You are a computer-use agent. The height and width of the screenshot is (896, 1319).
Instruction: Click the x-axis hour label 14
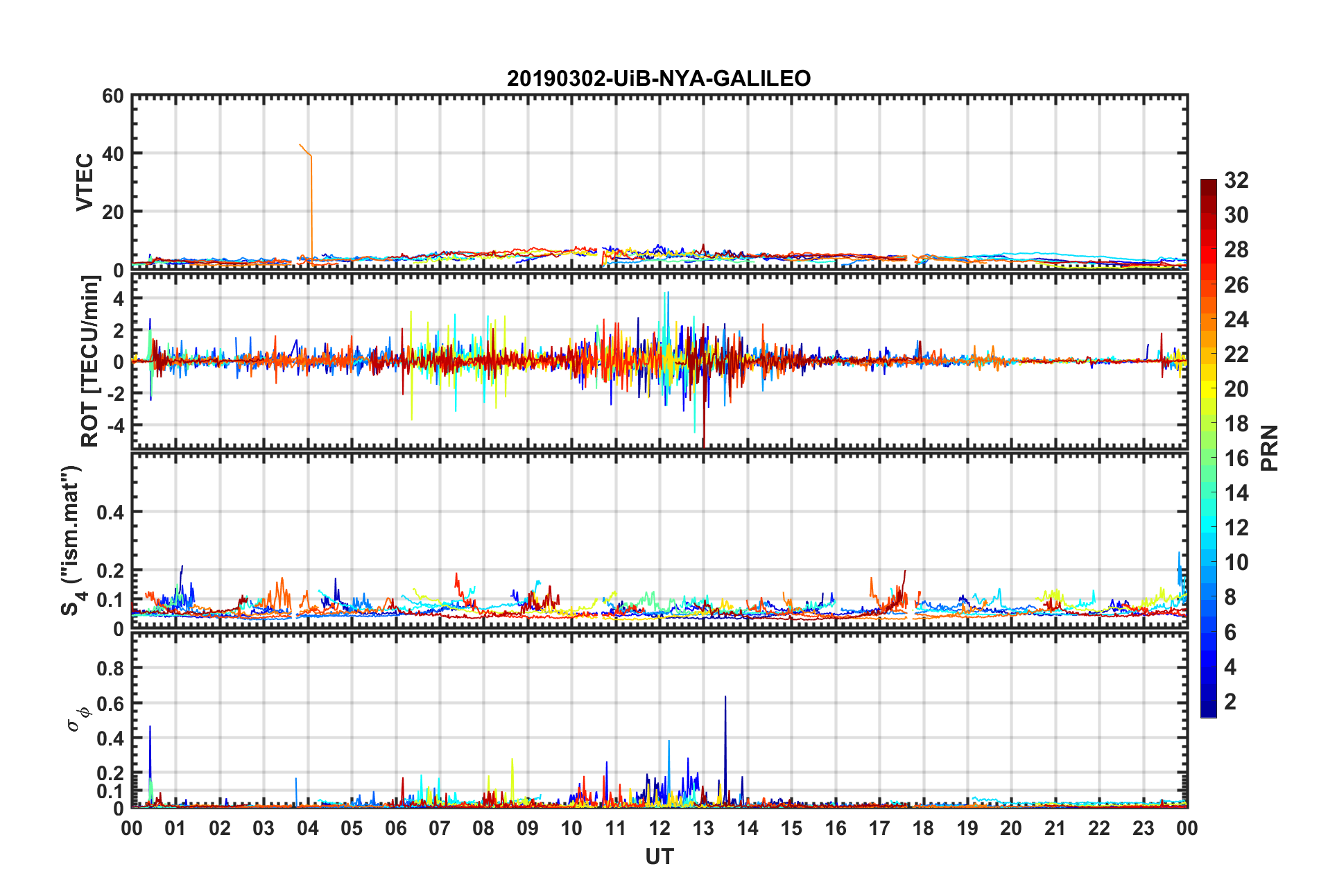point(748,829)
